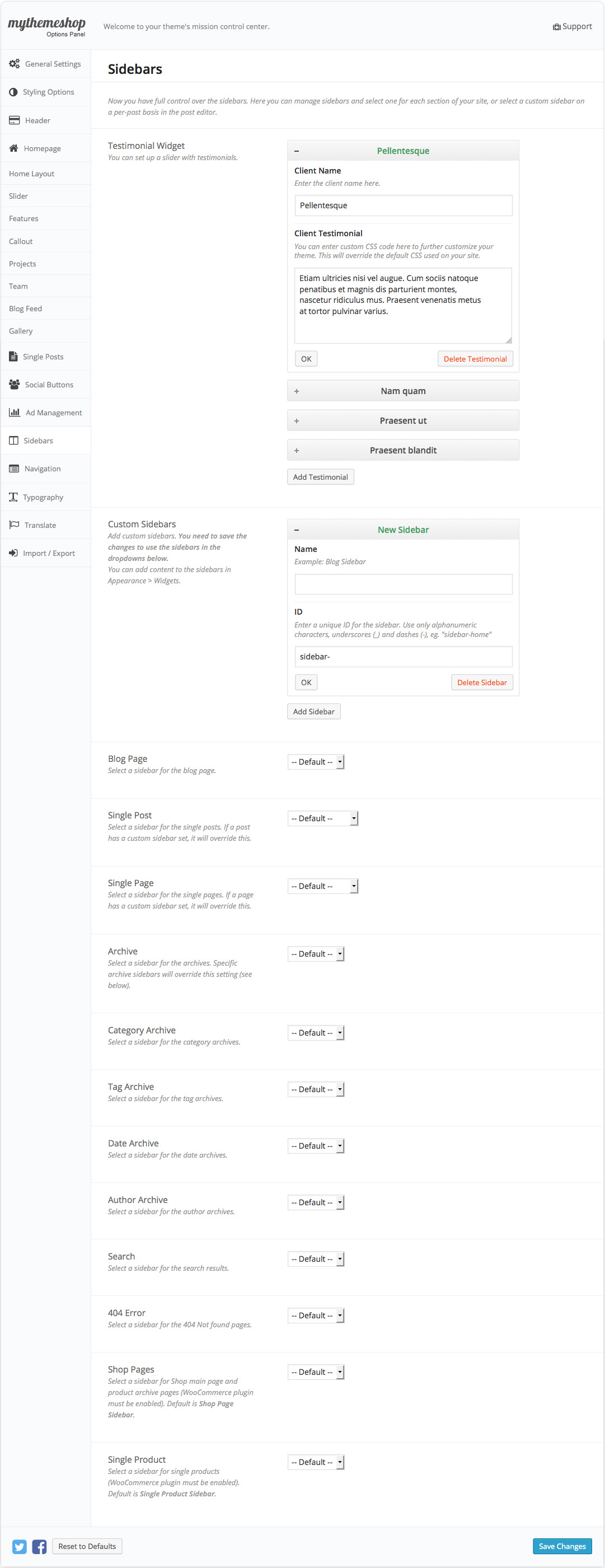Screen dimensions: 605x1568
Task: Click Delete Sidebar button
Action: point(482,683)
